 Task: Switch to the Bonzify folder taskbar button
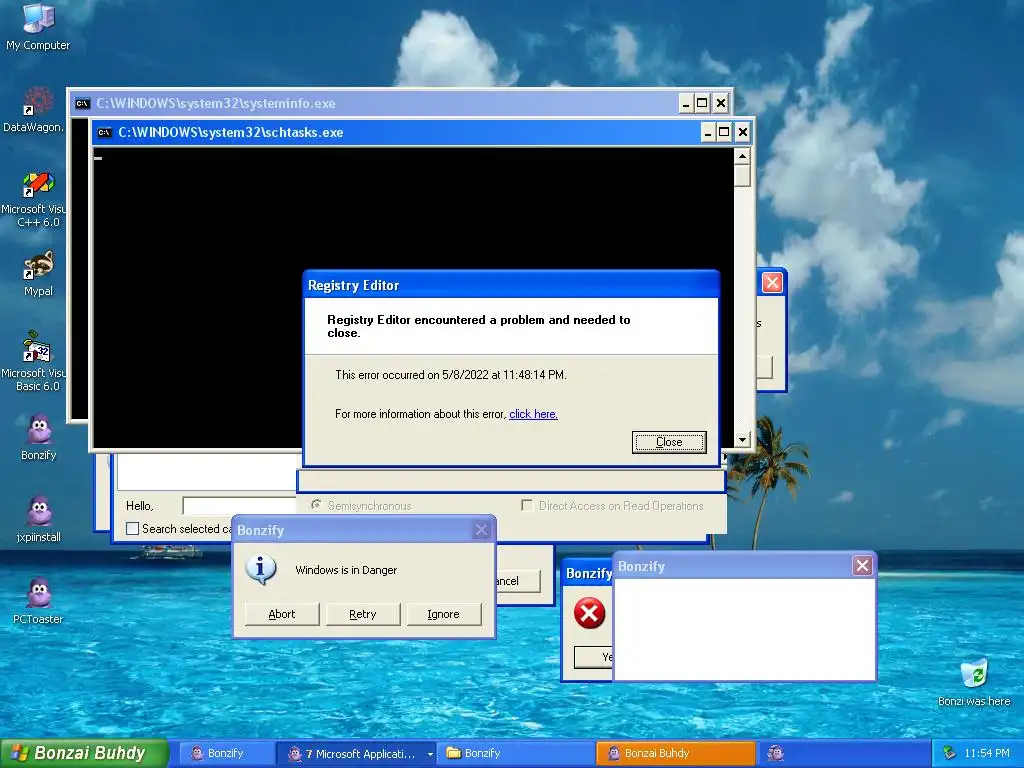516,753
